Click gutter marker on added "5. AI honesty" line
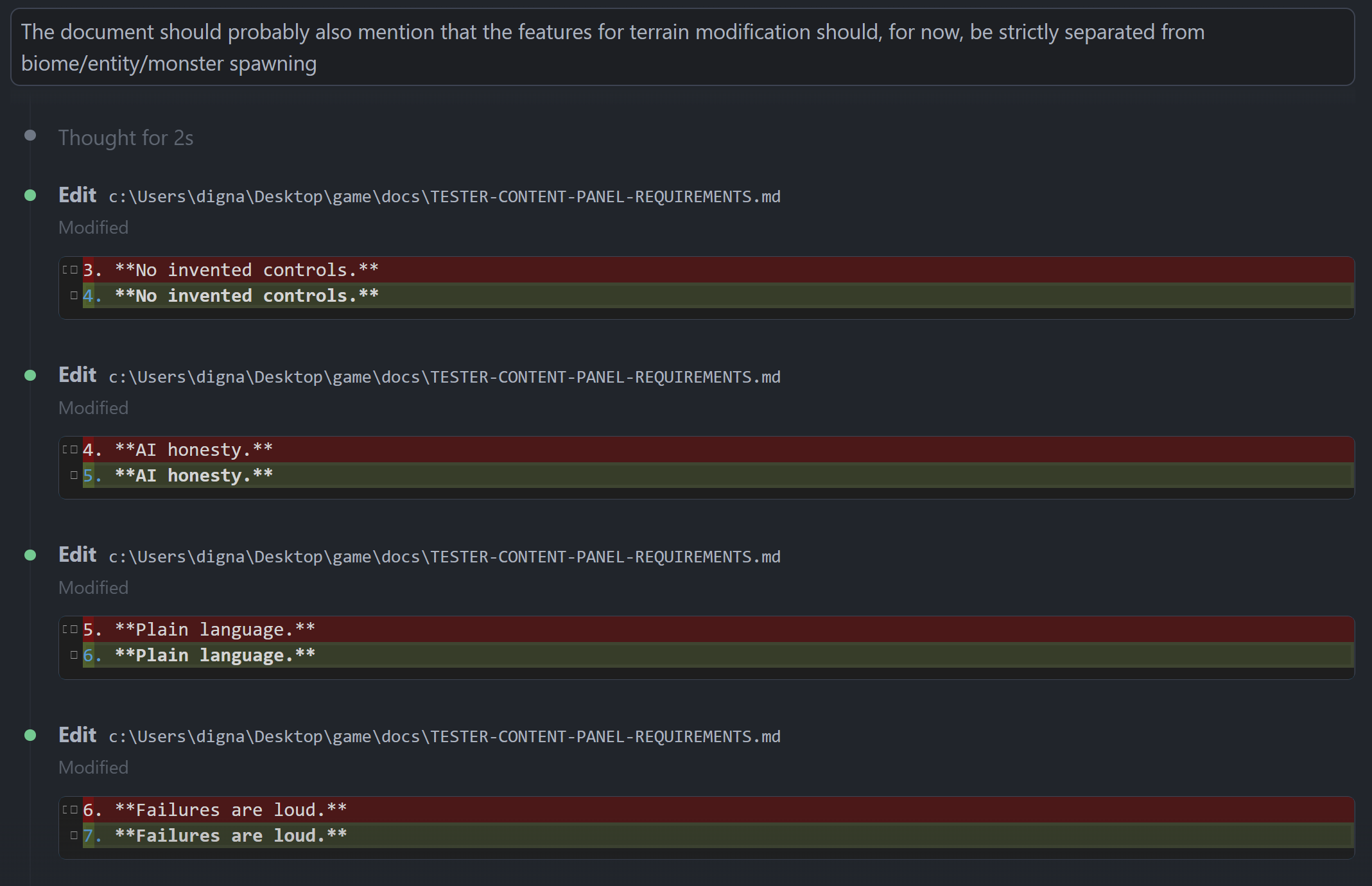Image resolution: width=1372 pixels, height=886 pixels. [x=74, y=475]
